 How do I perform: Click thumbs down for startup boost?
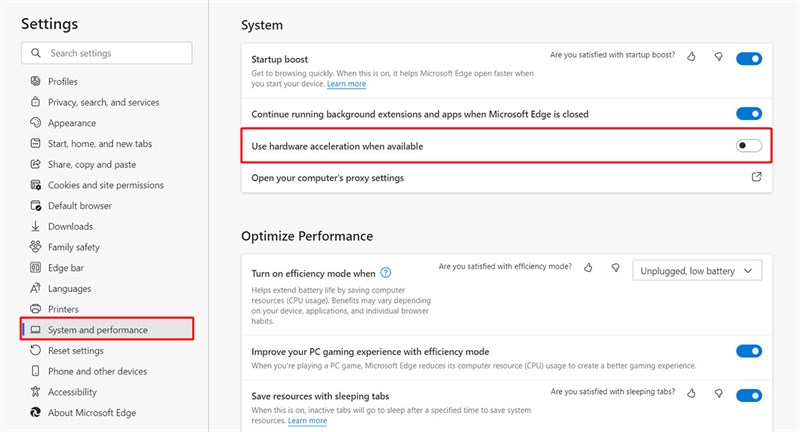click(718, 57)
